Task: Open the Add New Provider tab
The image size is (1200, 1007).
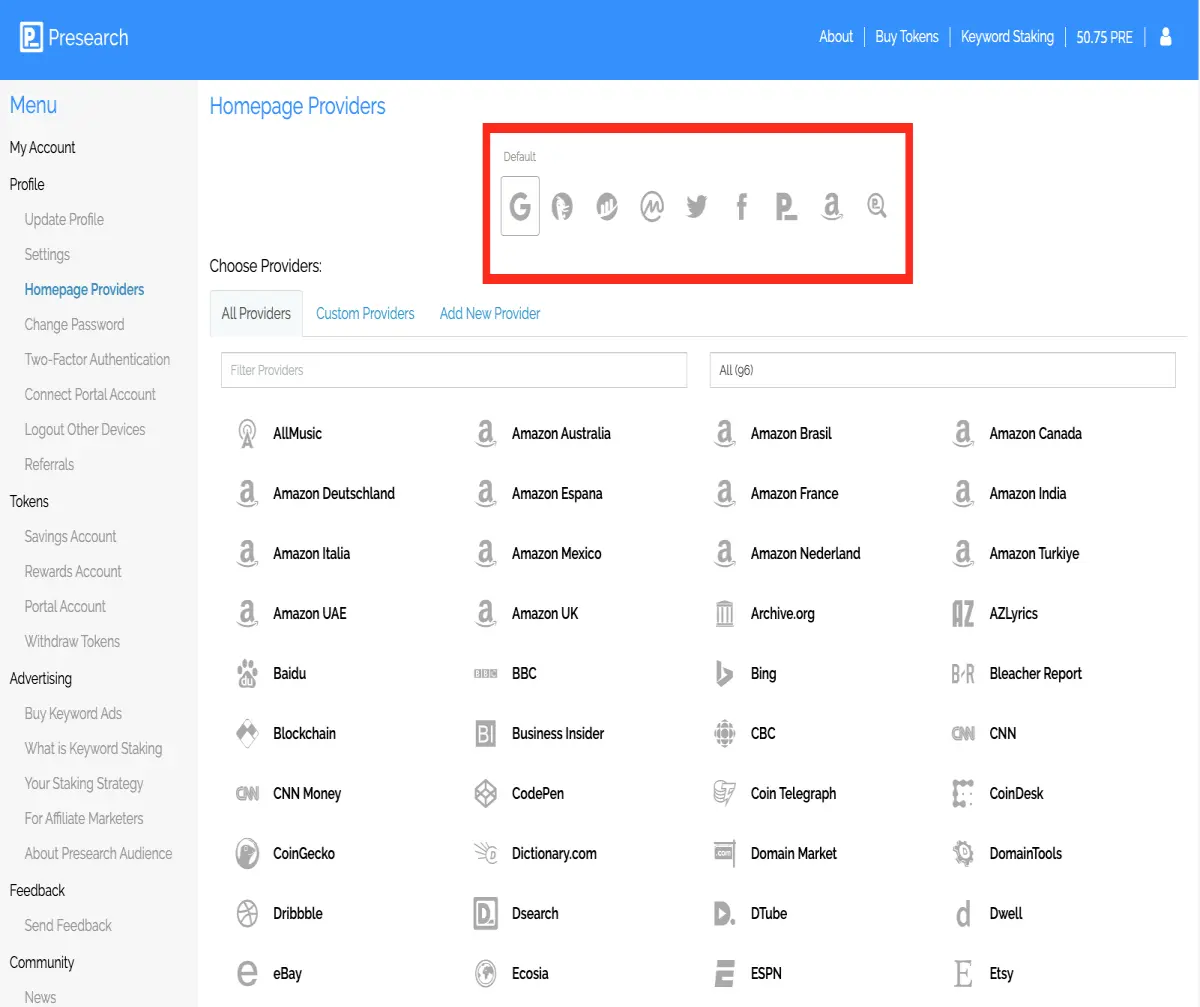Action: coord(490,313)
